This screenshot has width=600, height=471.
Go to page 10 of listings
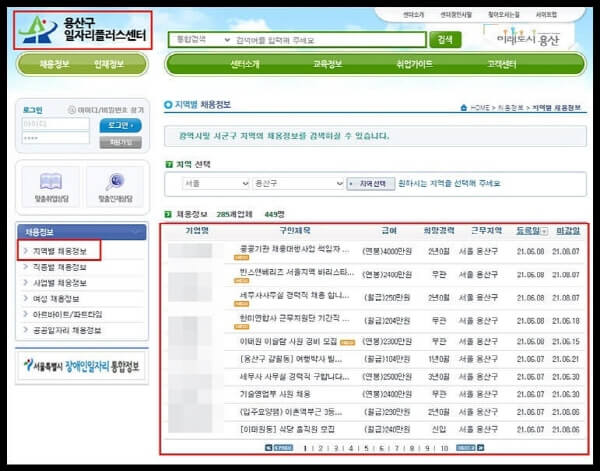click(444, 448)
